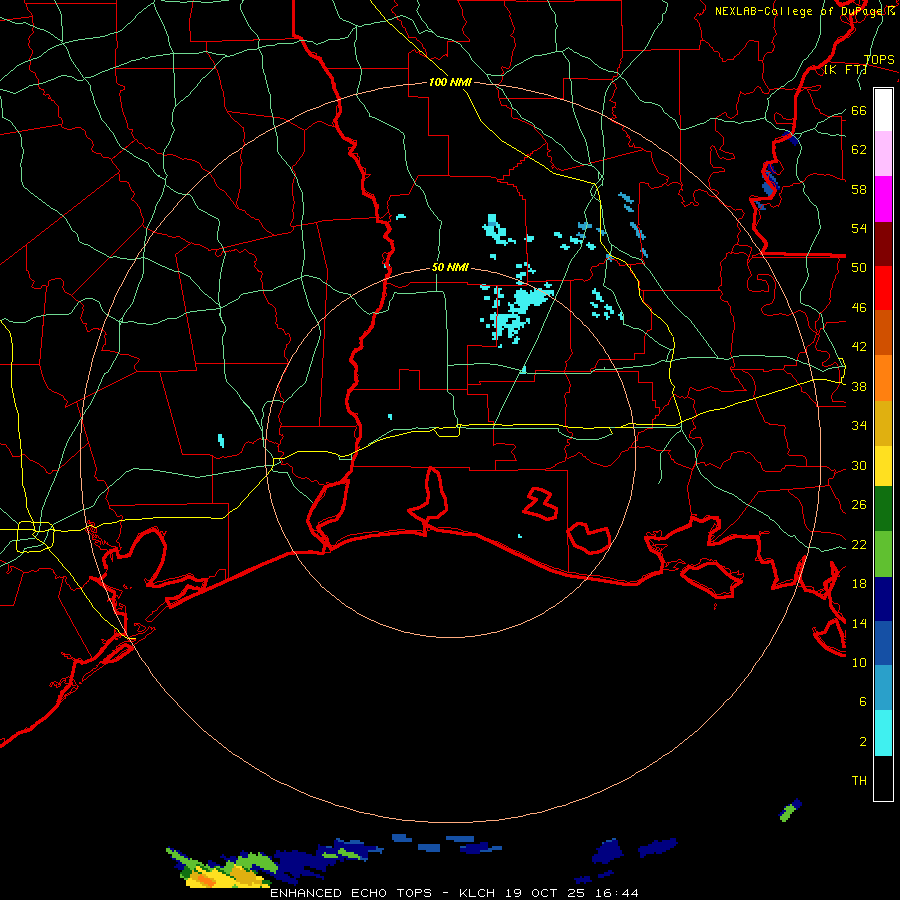
Task: Click the gold legend swatch
Action: click(x=883, y=423)
